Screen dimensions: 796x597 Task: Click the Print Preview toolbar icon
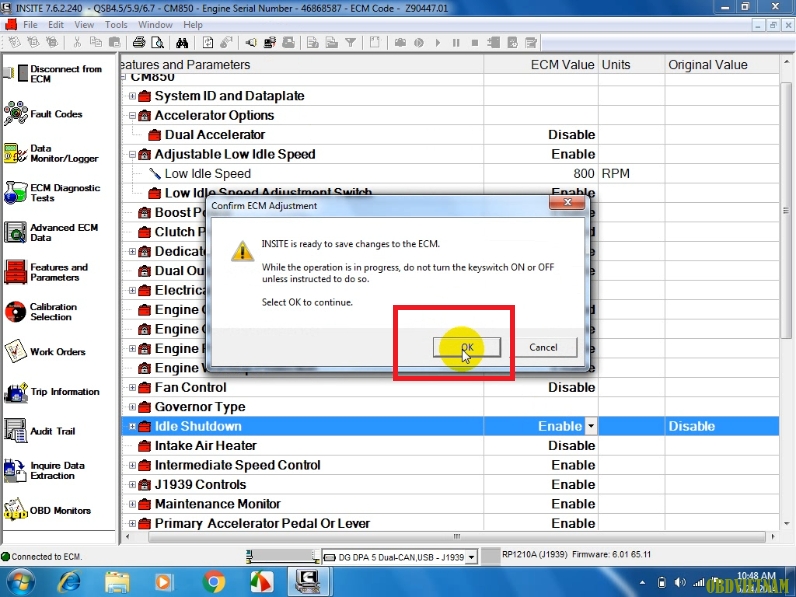(157, 43)
